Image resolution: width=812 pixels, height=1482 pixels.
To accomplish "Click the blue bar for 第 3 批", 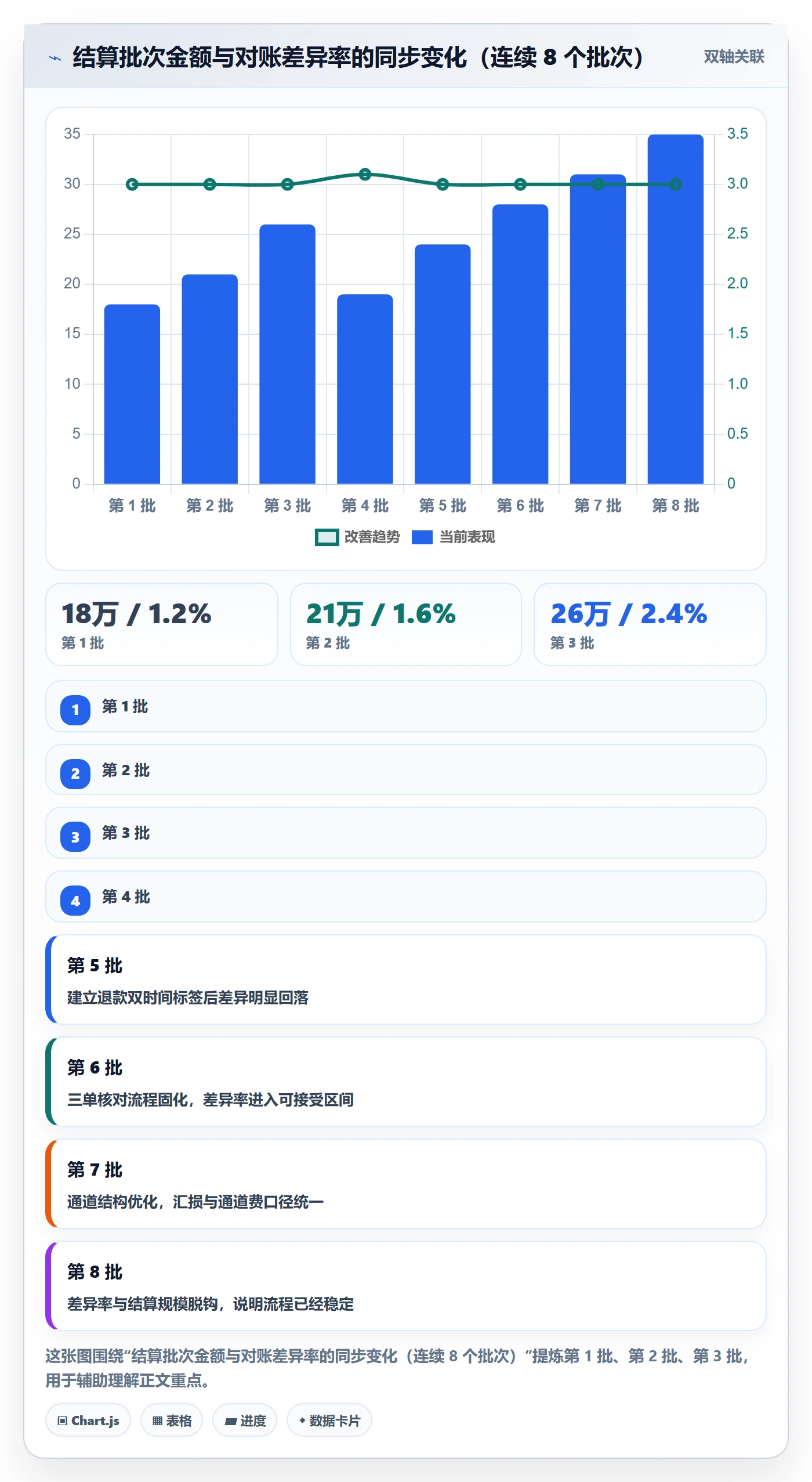I will (287, 354).
